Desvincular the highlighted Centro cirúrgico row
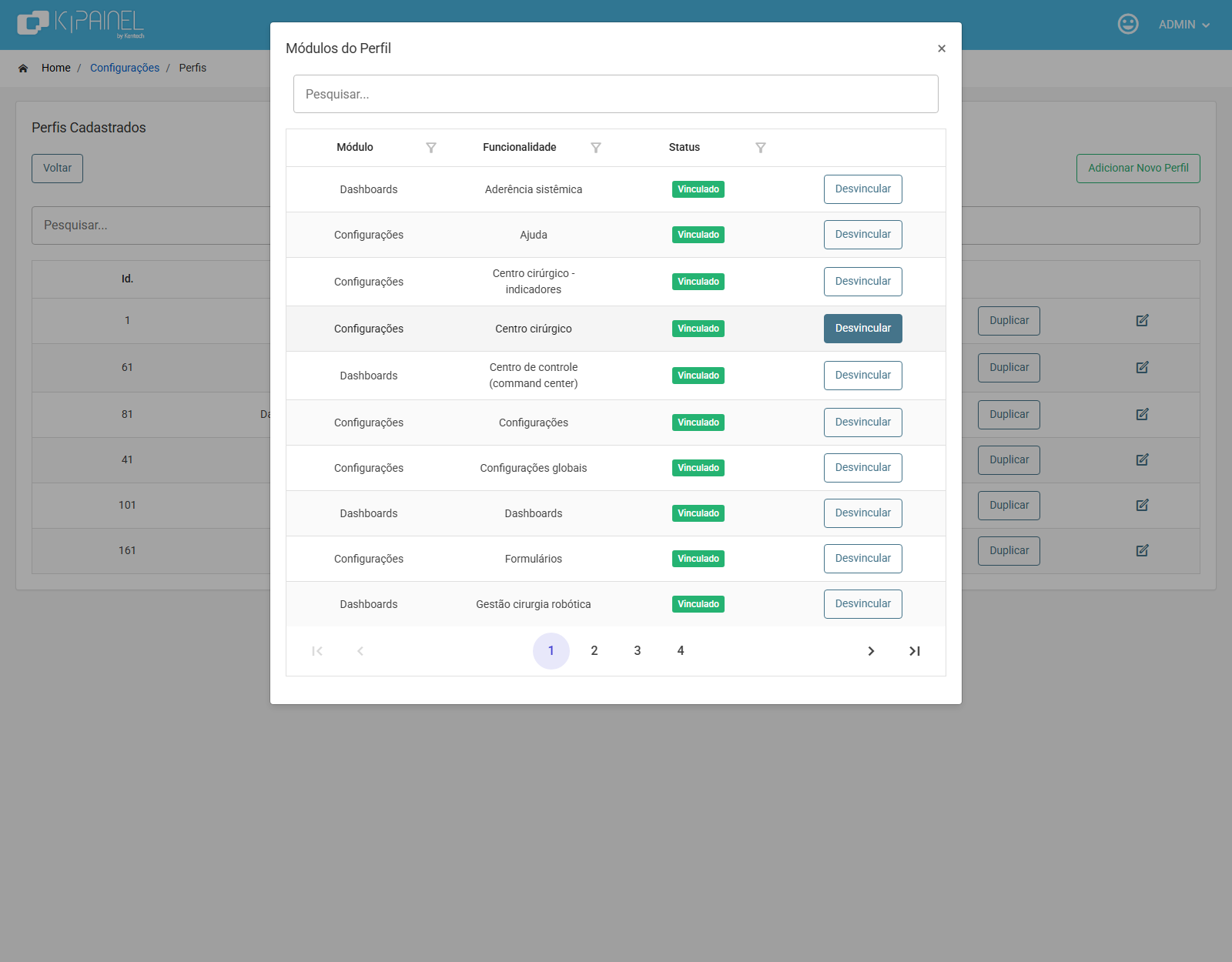 863,329
